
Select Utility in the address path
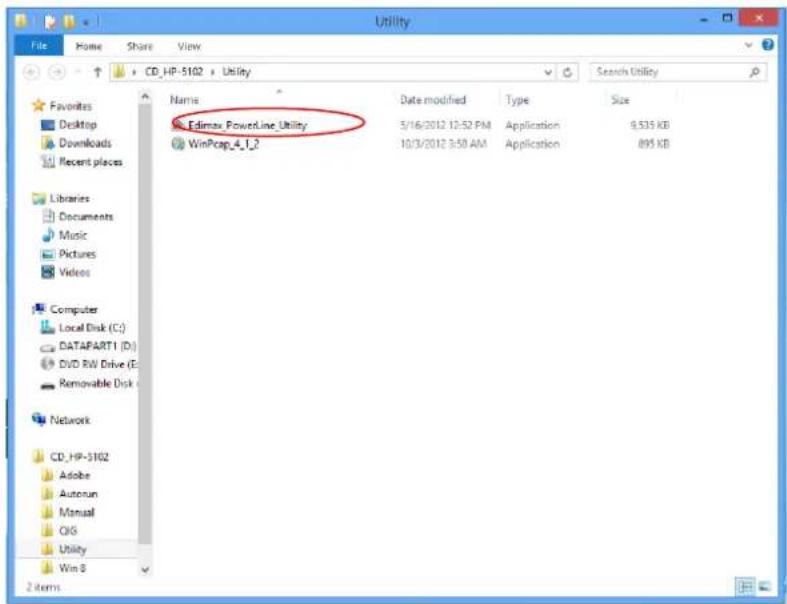click(236, 72)
